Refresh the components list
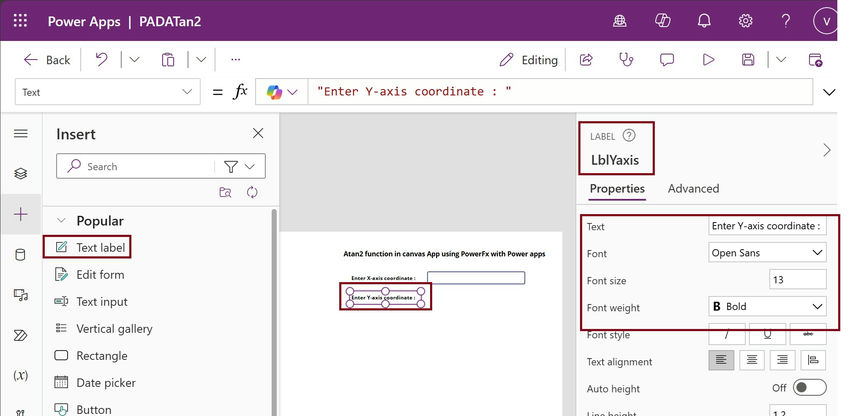This screenshot has width=850, height=416. pyautogui.click(x=252, y=192)
